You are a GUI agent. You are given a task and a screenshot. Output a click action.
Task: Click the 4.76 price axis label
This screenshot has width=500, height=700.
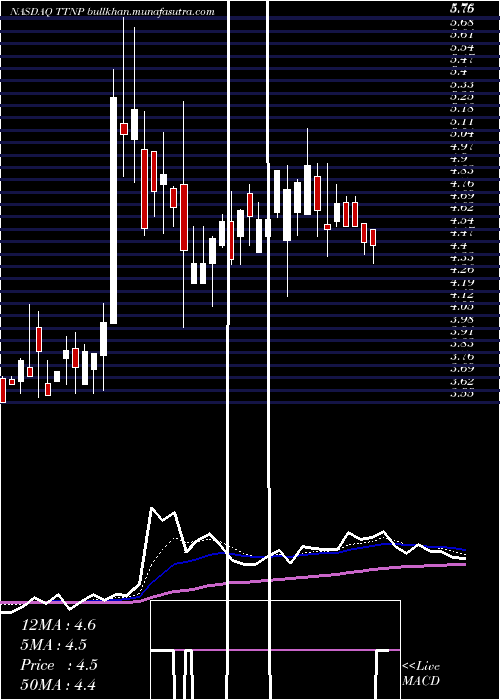click(x=462, y=183)
